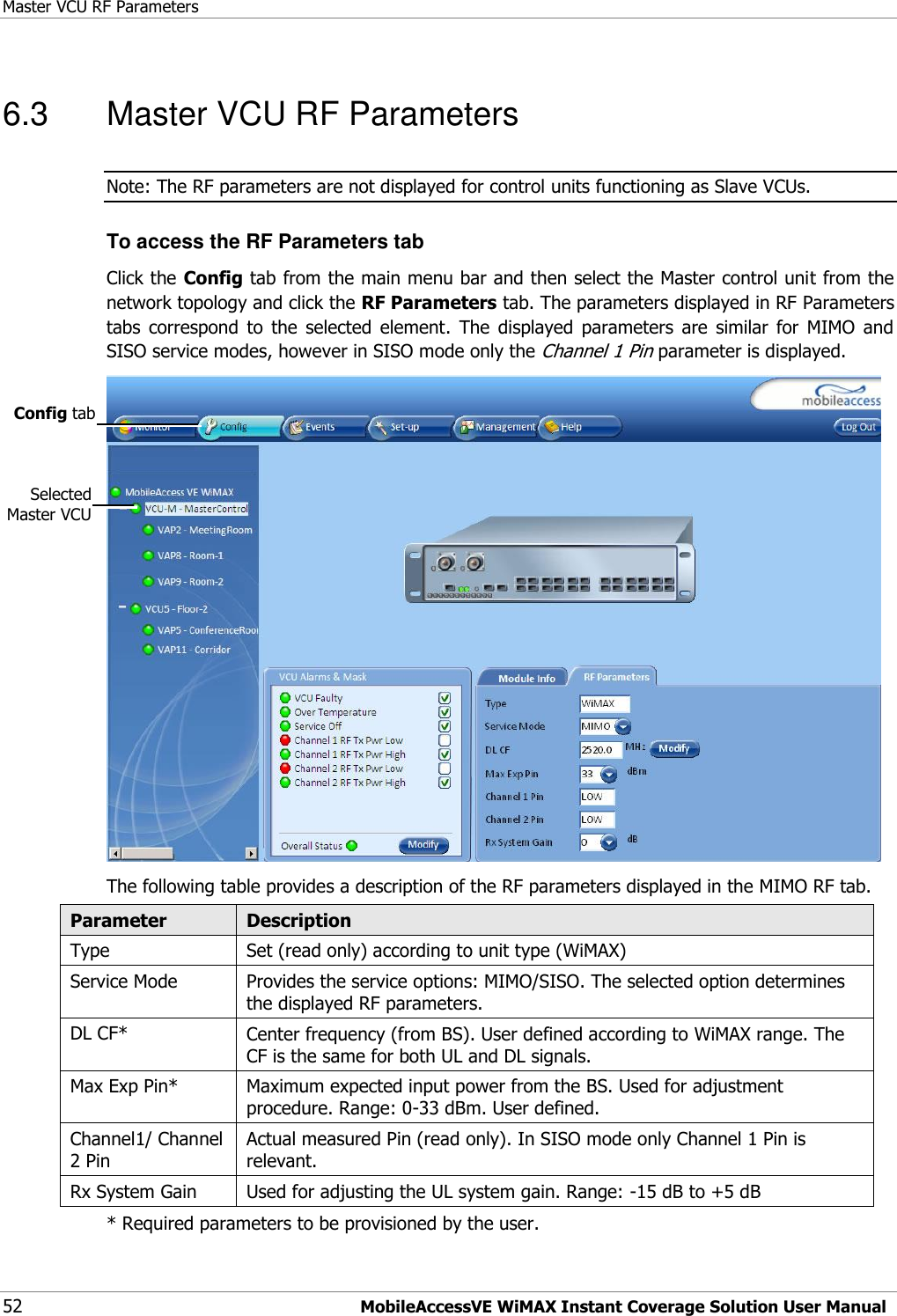Screen dimensions: 897x1316
Task: Click the VCU device image
Action: pos(549,561)
